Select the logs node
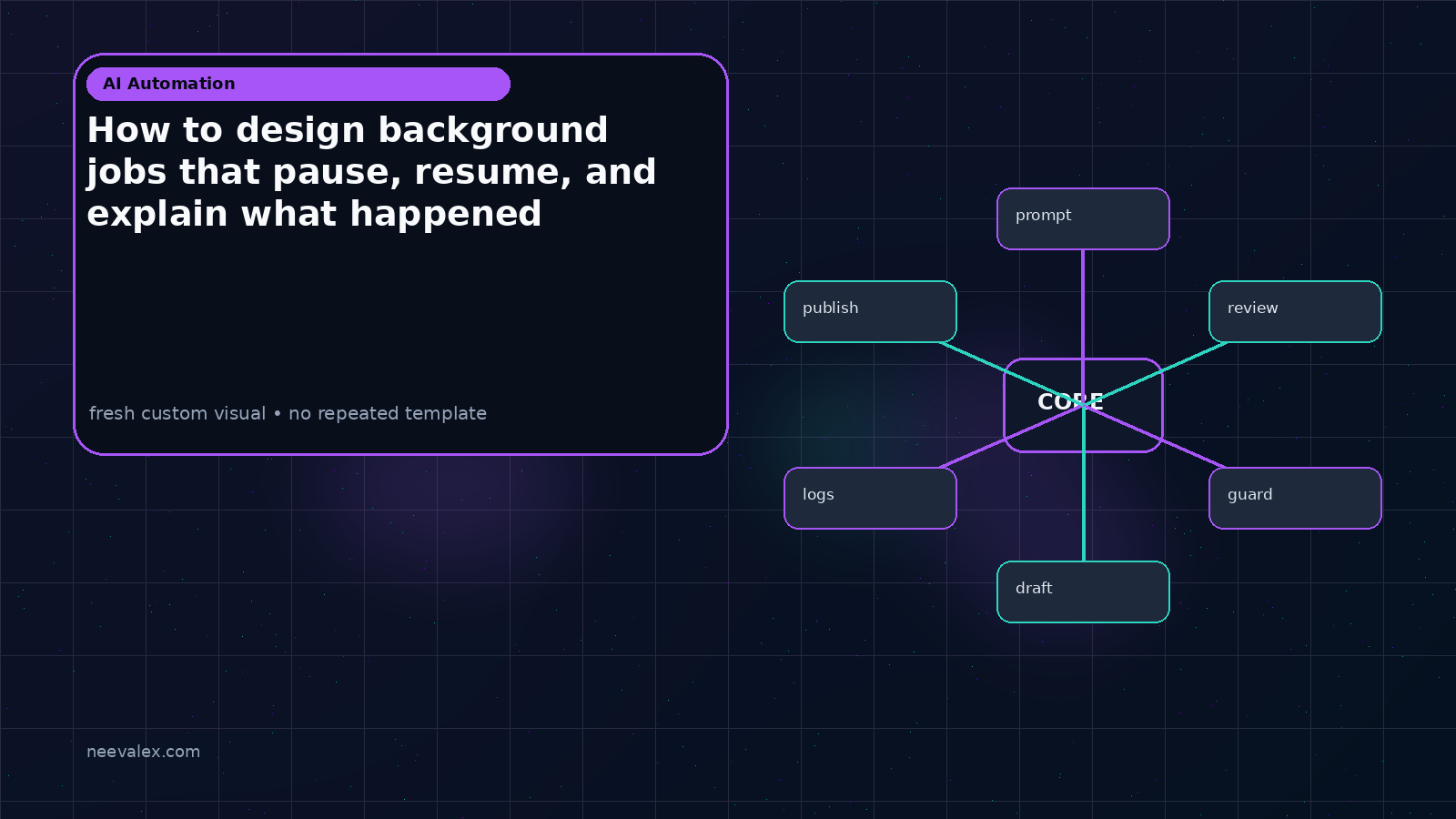The width and height of the screenshot is (1456, 819). [870, 498]
